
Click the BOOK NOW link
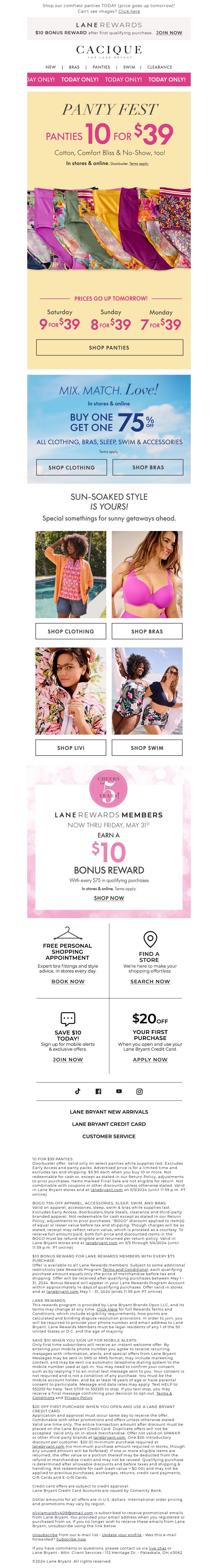(x=68, y=981)
